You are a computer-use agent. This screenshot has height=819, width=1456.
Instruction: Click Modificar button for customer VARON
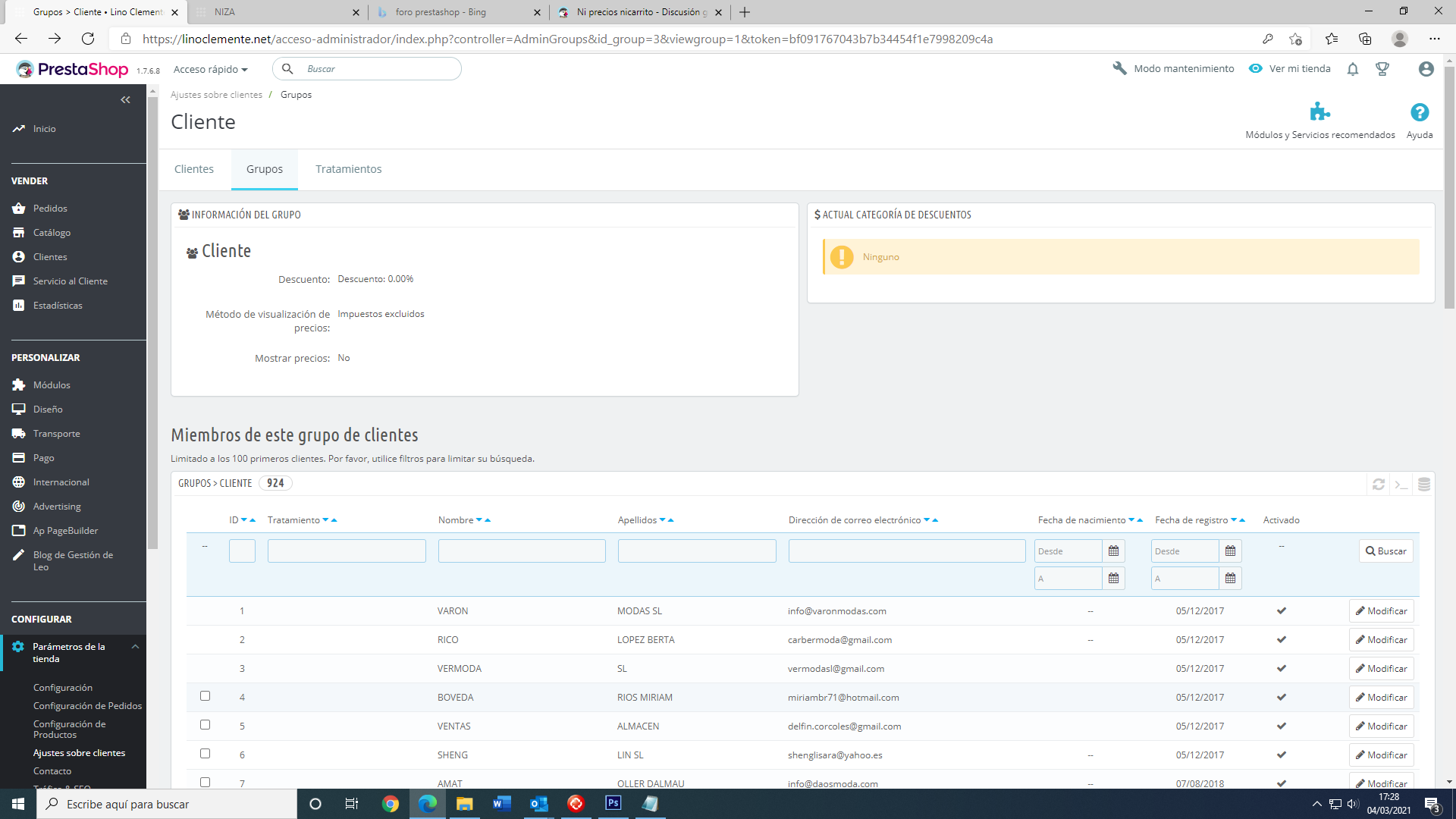click(x=1381, y=611)
